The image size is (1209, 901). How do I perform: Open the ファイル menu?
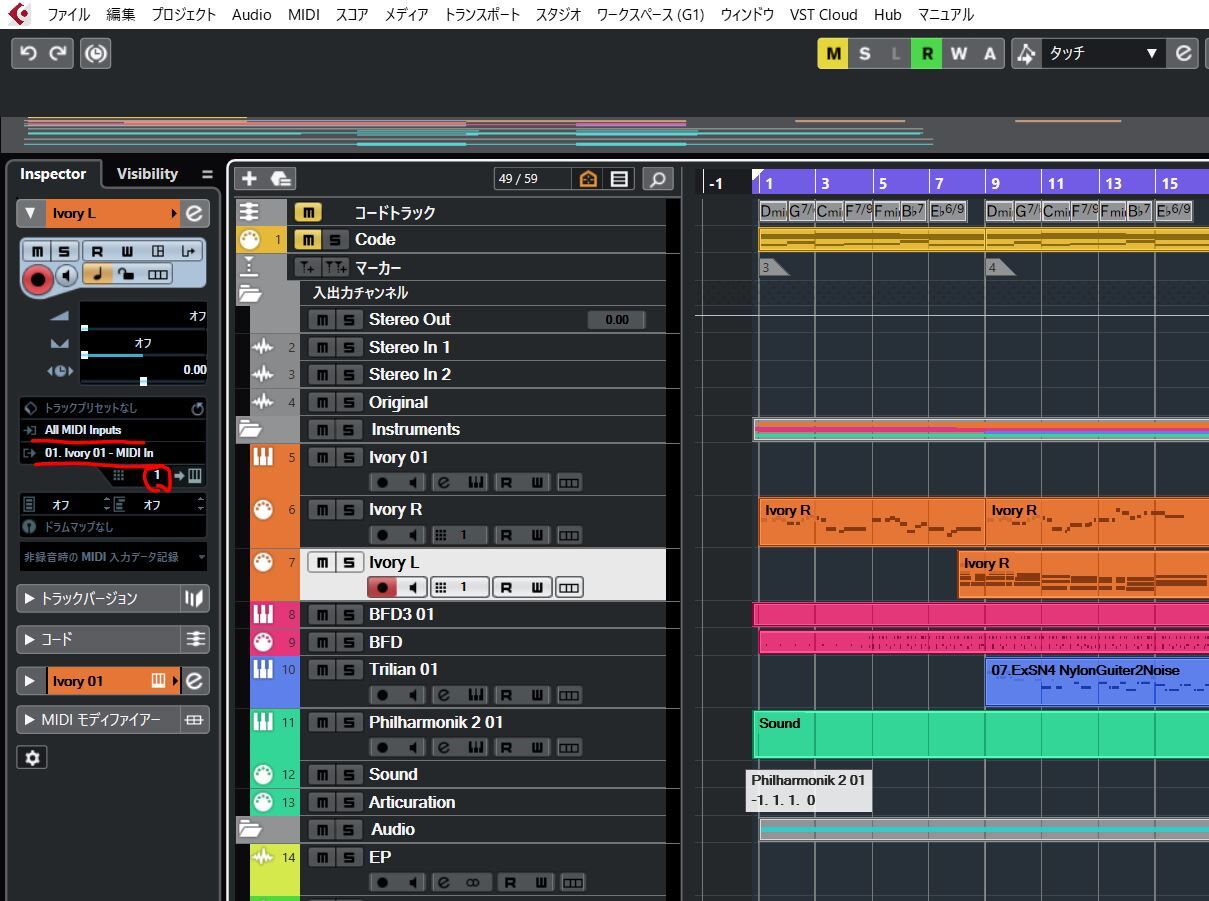coord(68,14)
